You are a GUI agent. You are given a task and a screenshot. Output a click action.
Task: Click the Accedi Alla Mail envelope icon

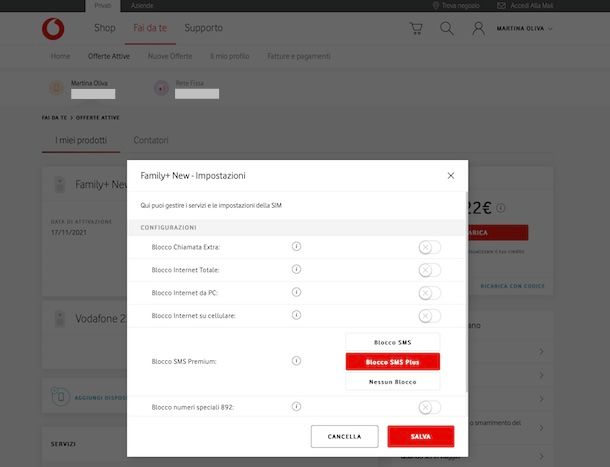[x=501, y=5]
